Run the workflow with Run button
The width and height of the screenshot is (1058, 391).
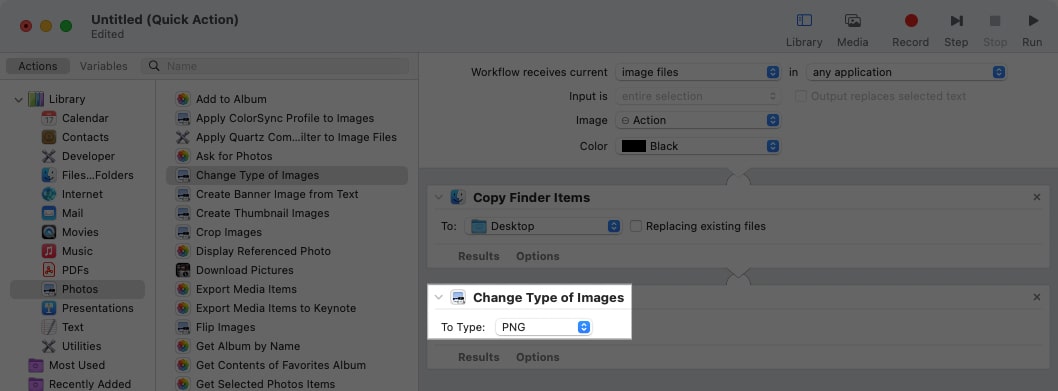pos(1032,20)
